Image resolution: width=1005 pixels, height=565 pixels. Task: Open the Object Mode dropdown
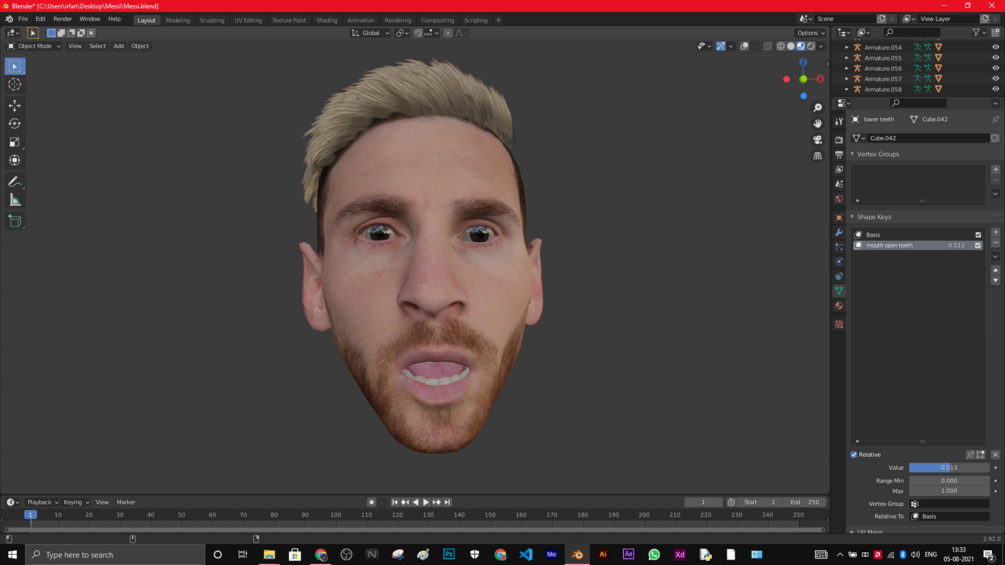pyautogui.click(x=34, y=46)
